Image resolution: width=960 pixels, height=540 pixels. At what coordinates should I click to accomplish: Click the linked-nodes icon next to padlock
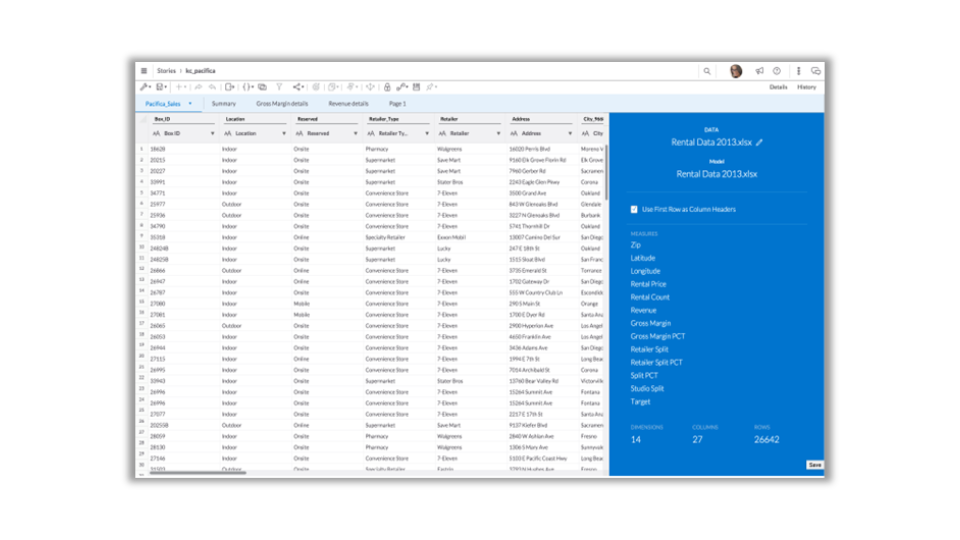pos(401,87)
